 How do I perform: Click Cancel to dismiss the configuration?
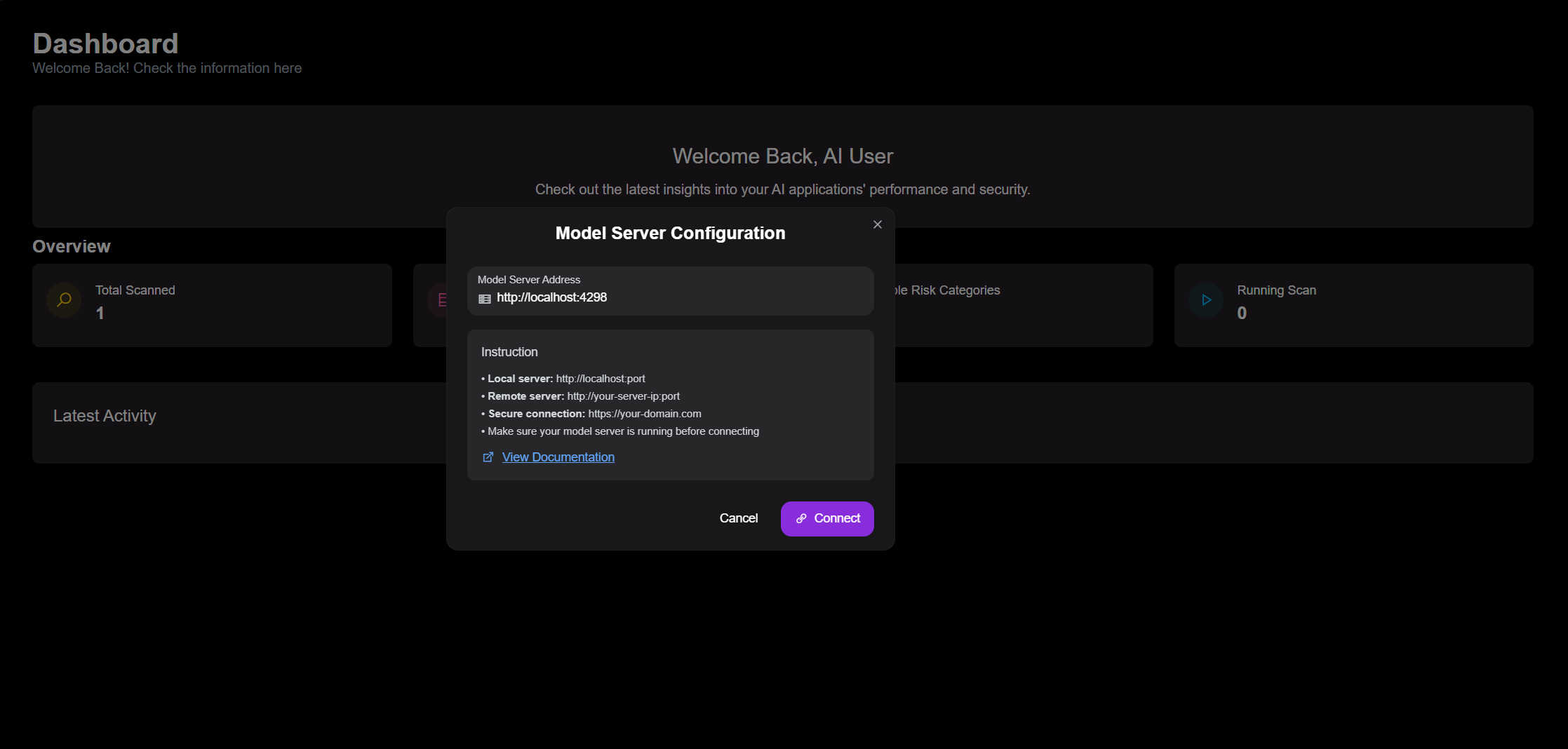coord(738,518)
